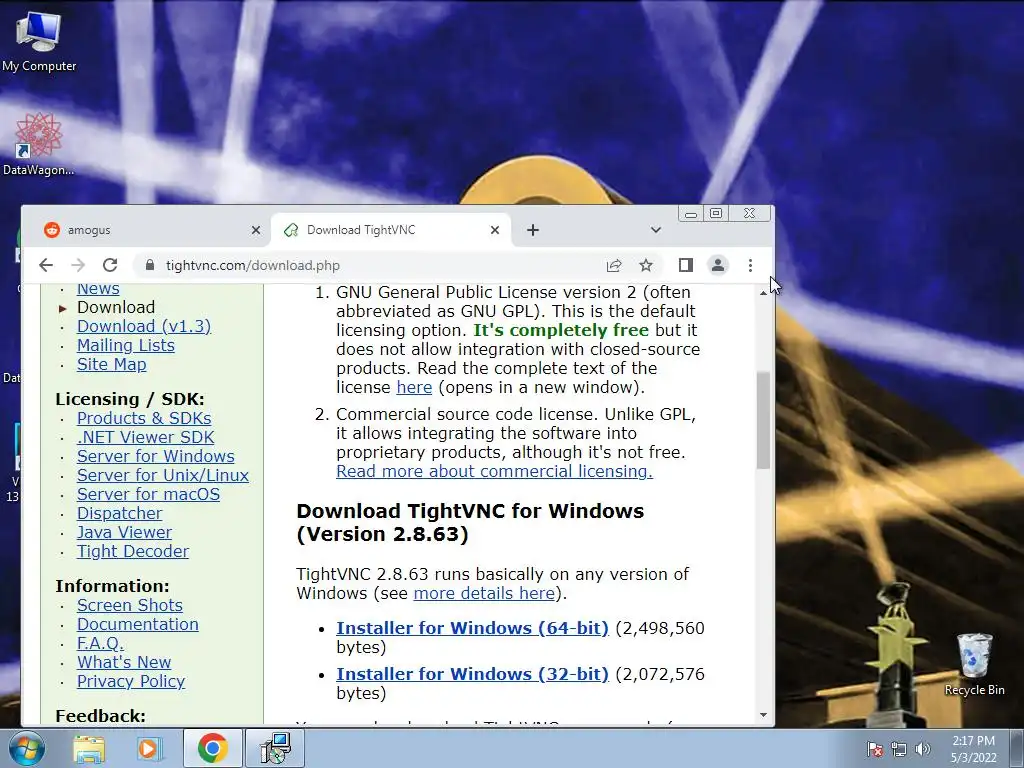The height and width of the screenshot is (768, 1024).
Task: Click the page scrollbar down arrow
Action: point(763,715)
